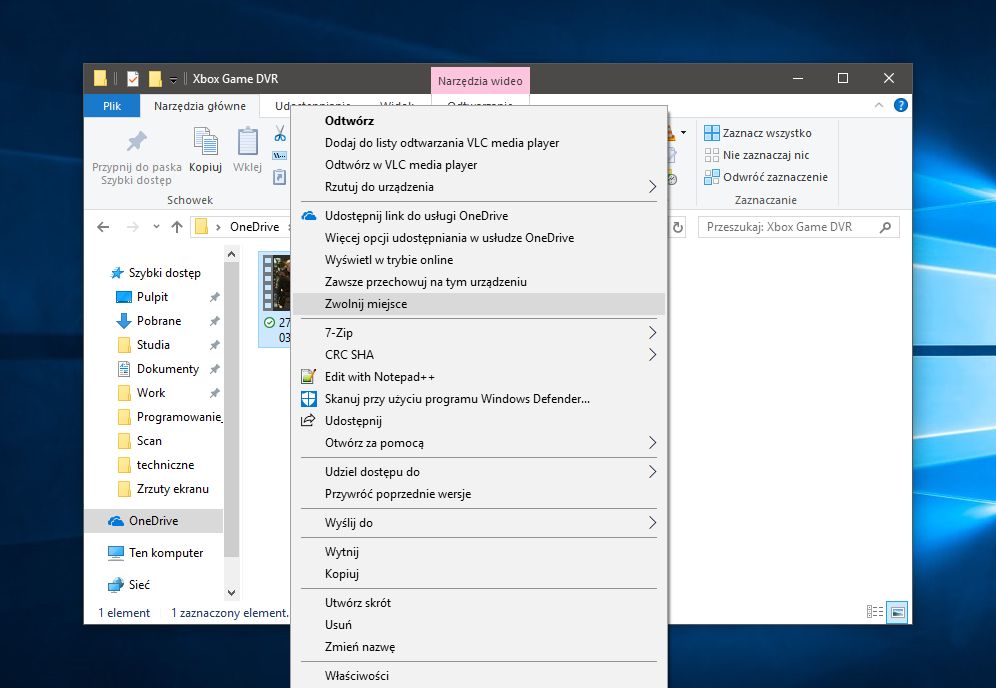
Task: Click the refresh icon beside the address bar
Action: point(678,227)
